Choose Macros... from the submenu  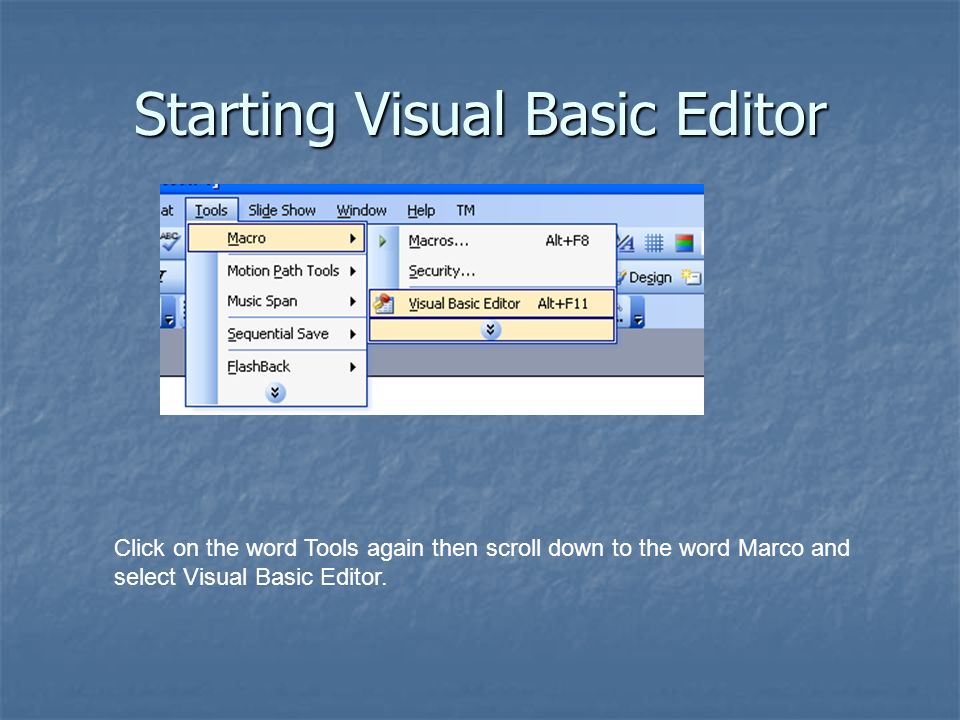(x=492, y=241)
